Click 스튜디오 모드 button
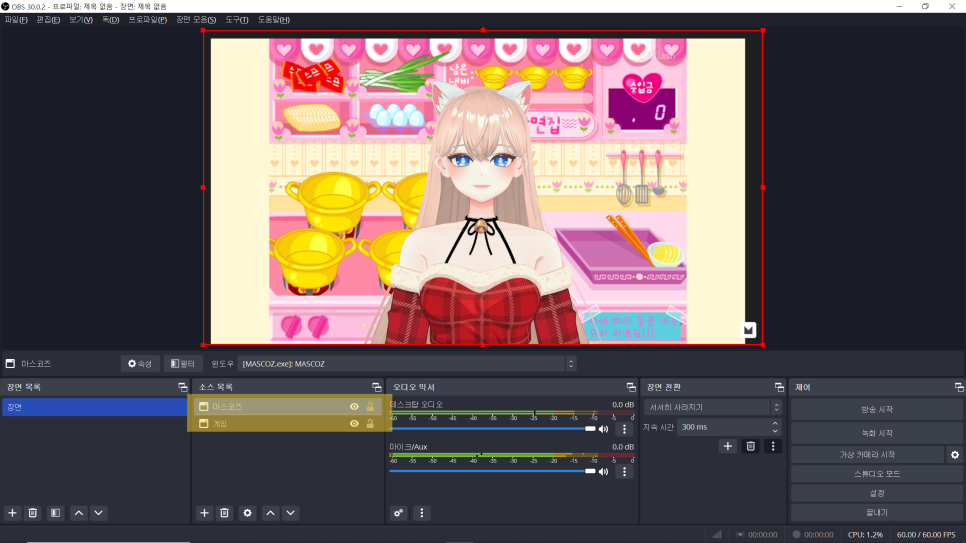 pos(877,474)
